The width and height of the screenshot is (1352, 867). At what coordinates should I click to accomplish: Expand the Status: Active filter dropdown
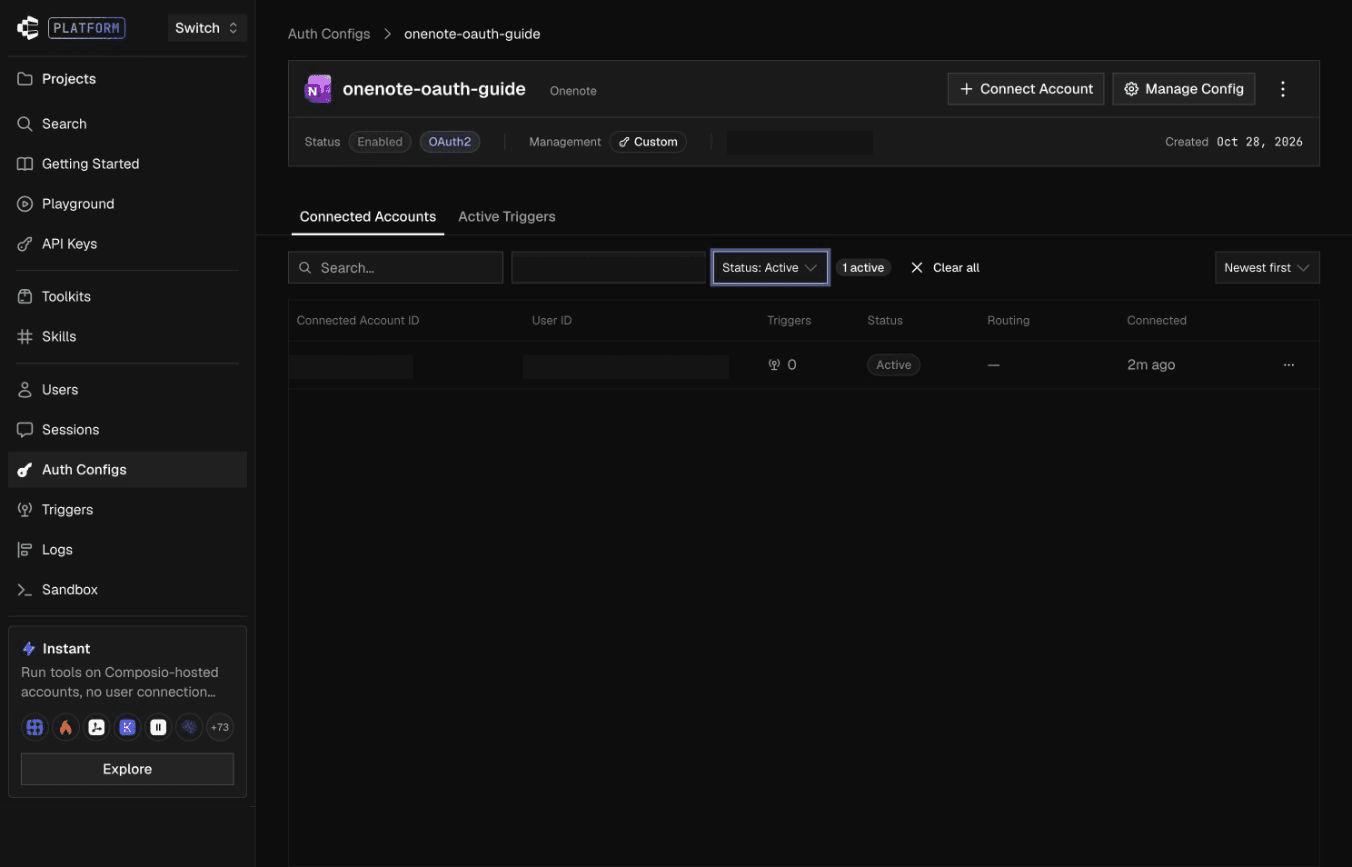coord(770,268)
